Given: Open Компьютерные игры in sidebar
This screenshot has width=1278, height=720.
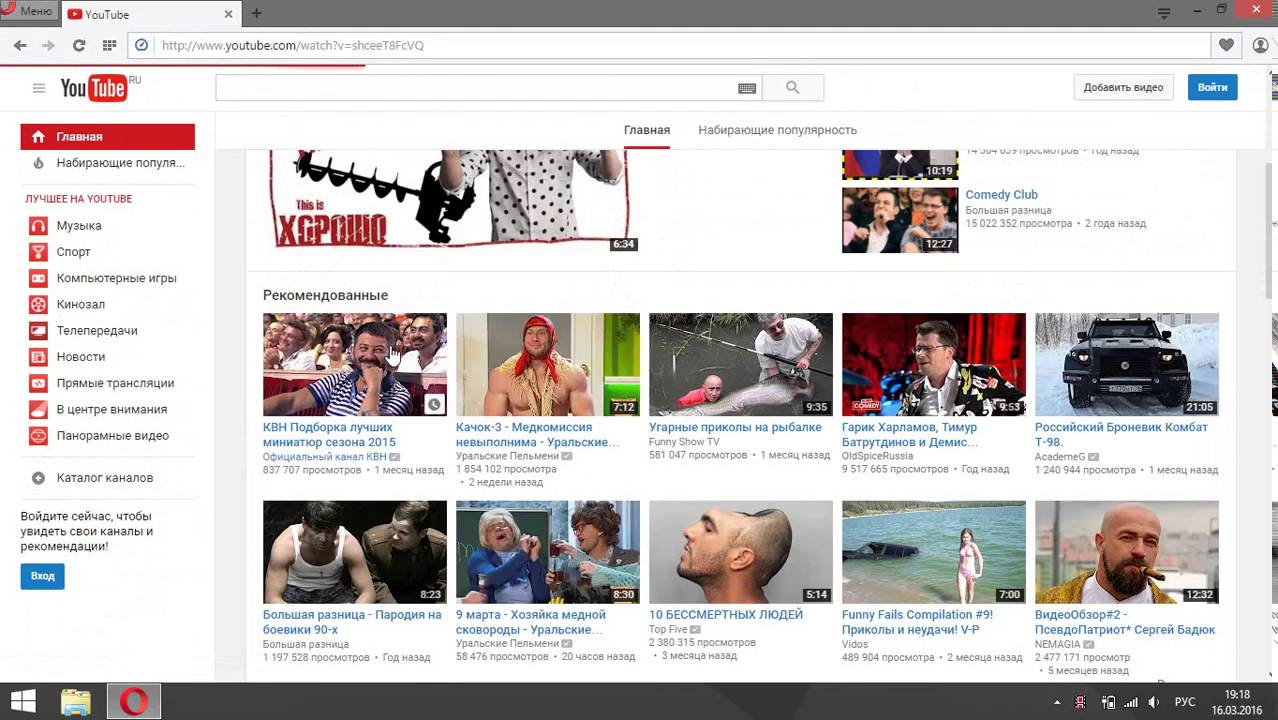Looking at the screenshot, I should click(x=116, y=278).
